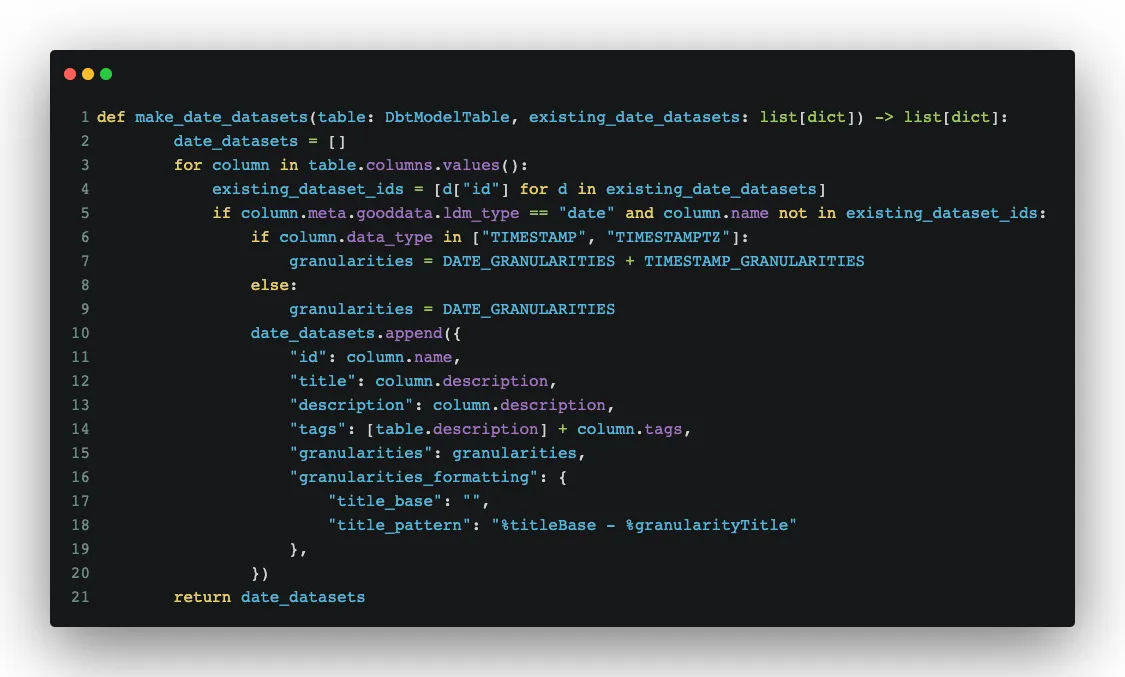Click the yellow minimize traffic-light icon
This screenshot has width=1125, height=677.
[x=87, y=73]
